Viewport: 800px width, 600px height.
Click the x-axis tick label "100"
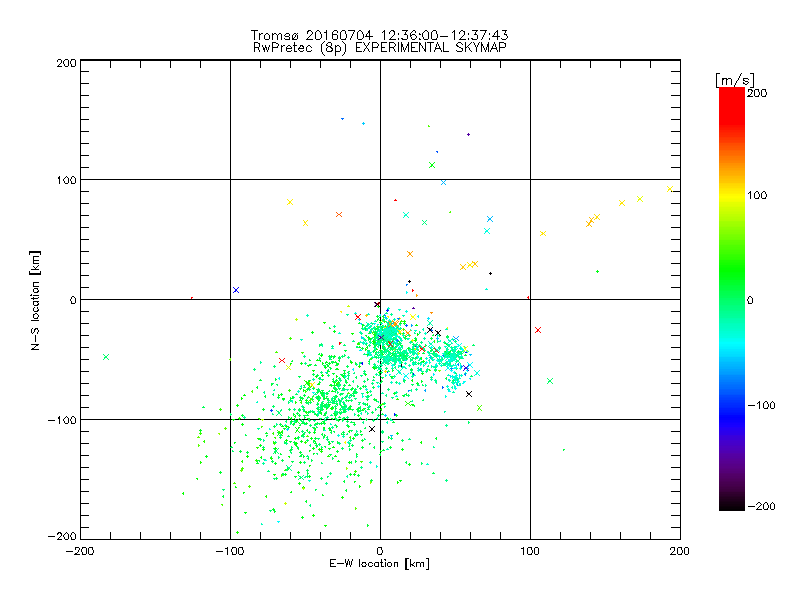pyautogui.click(x=530, y=551)
